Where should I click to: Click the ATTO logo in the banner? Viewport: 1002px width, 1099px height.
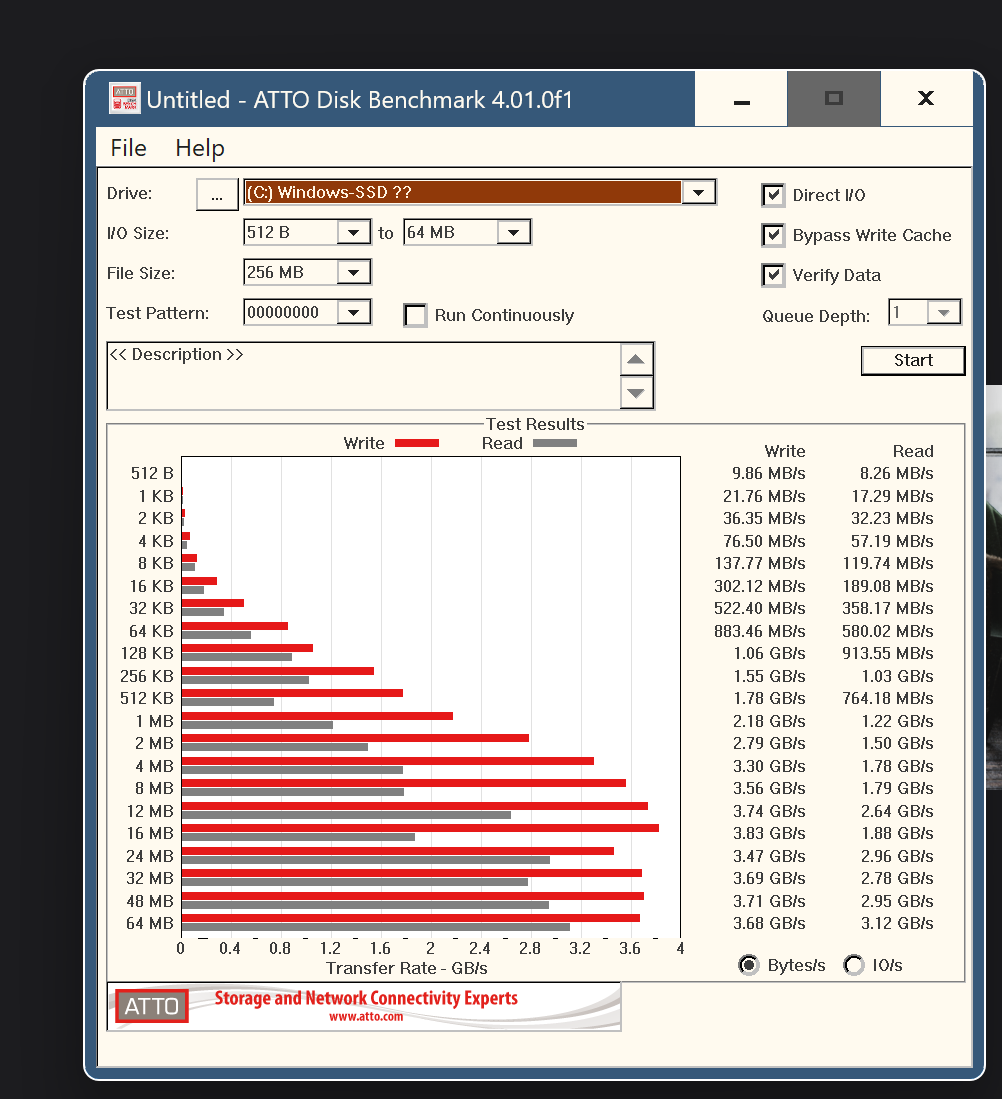[x=151, y=1006]
